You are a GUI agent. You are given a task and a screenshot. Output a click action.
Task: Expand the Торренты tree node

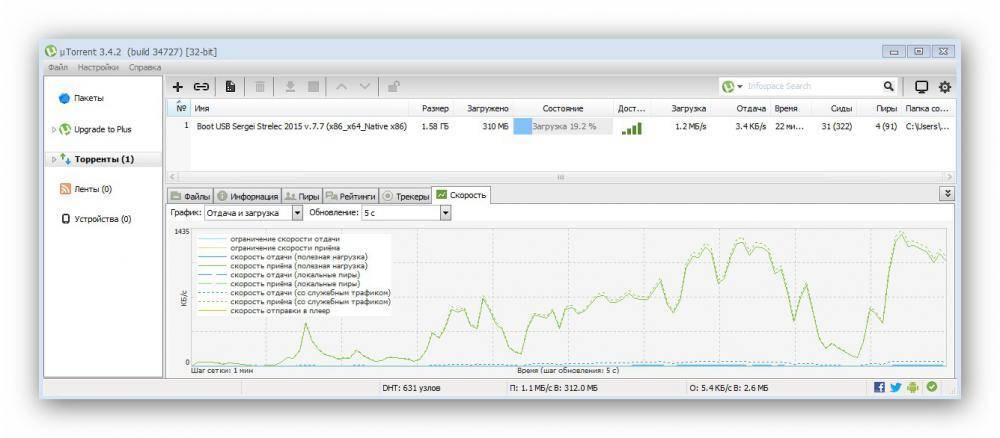[54, 159]
